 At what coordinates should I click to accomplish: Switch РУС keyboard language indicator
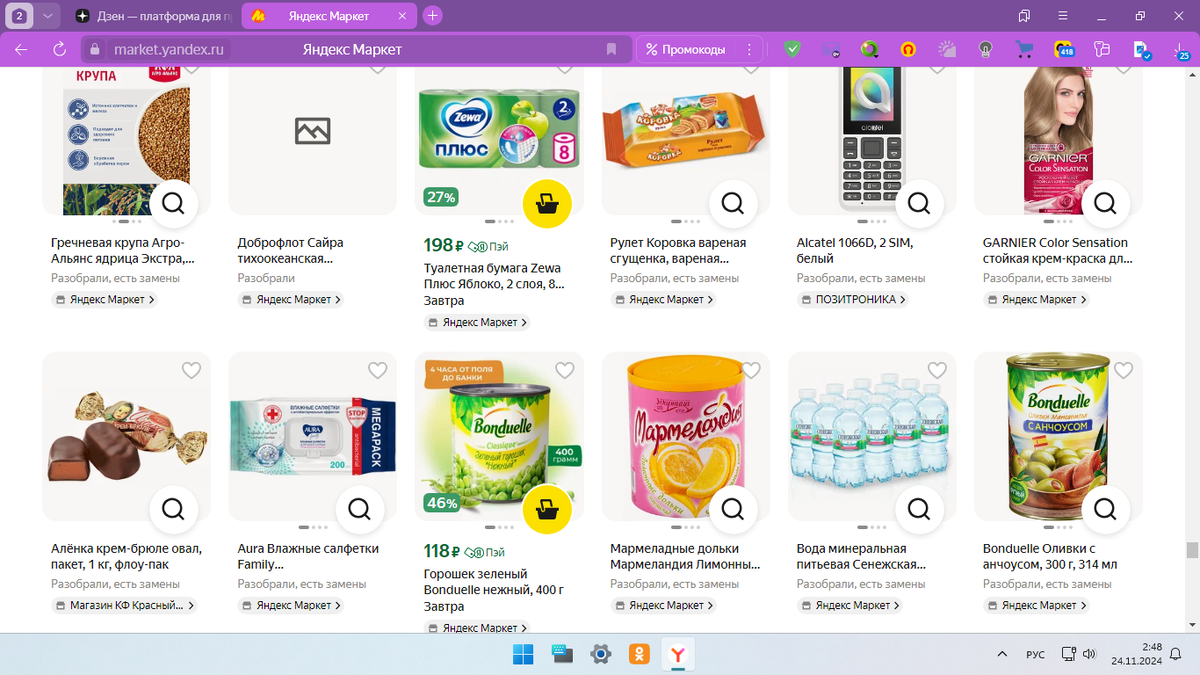pyautogui.click(x=1036, y=654)
